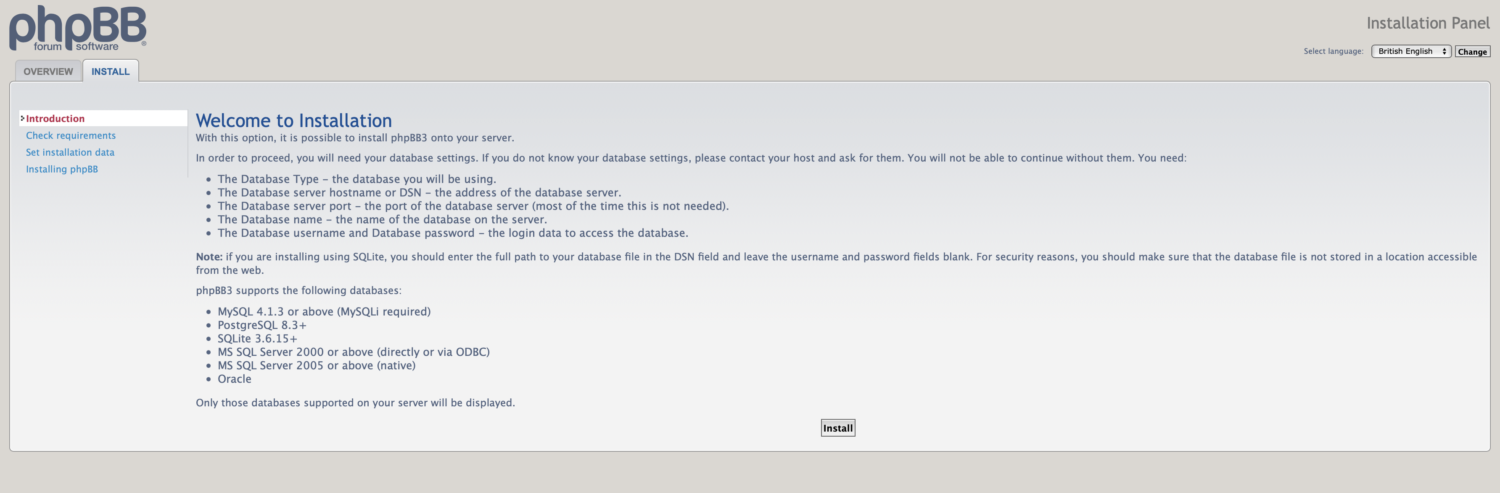Click the phpBB forum software logo
The width and height of the screenshot is (1500, 493).
click(x=78, y=27)
